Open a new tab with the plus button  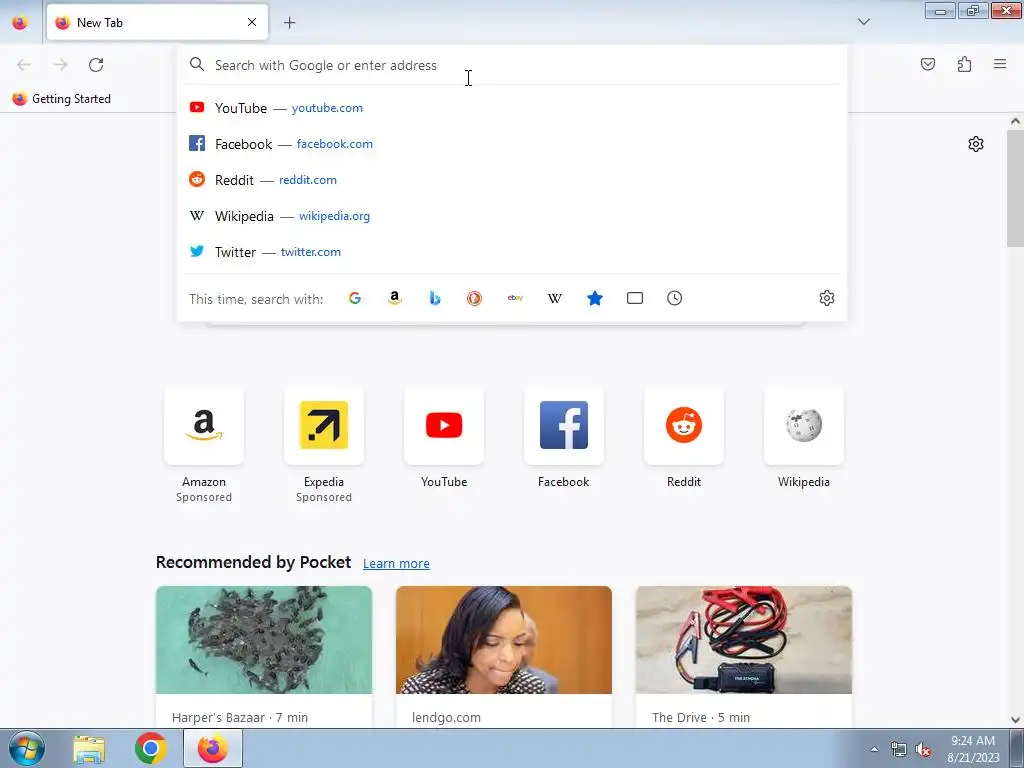pyautogui.click(x=289, y=22)
